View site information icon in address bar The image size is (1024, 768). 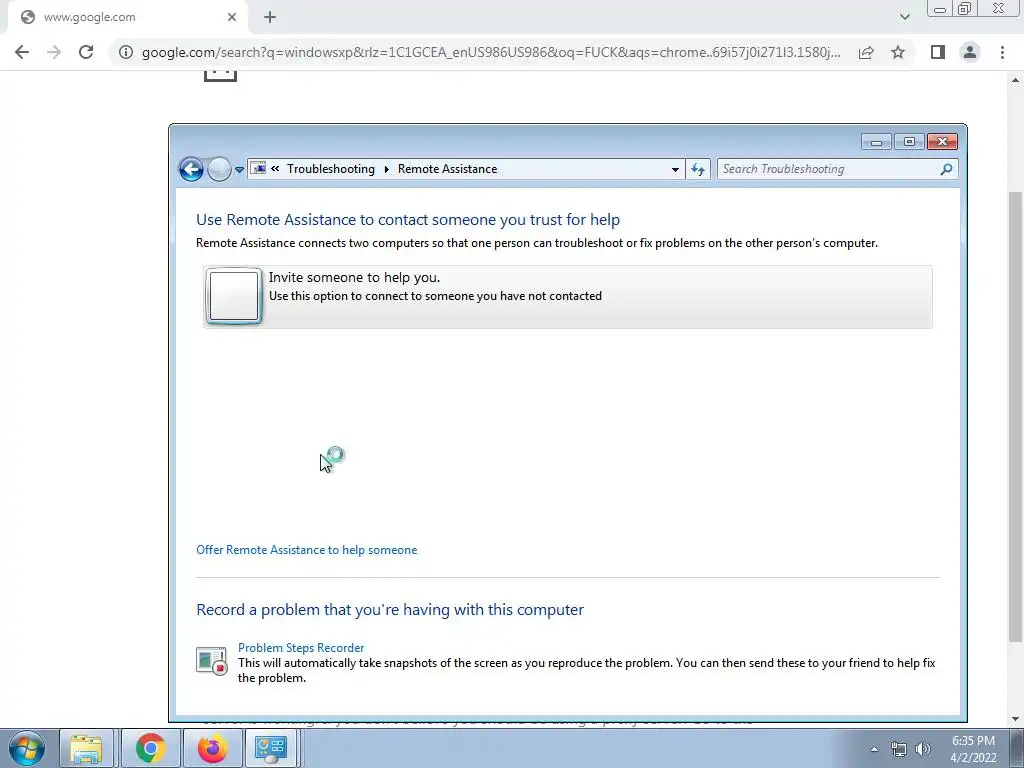(x=126, y=52)
